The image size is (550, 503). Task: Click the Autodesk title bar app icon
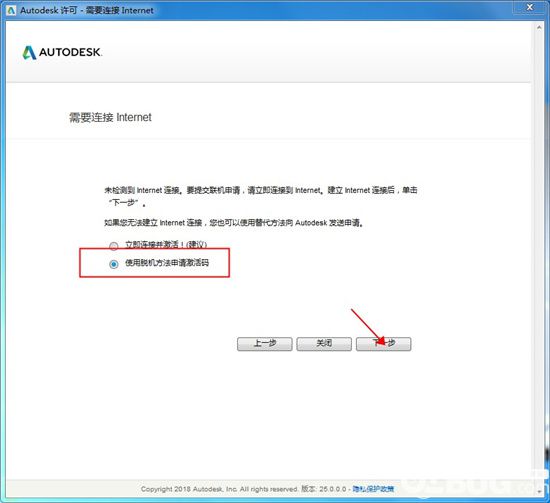pyautogui.click(x=11, y=10)
